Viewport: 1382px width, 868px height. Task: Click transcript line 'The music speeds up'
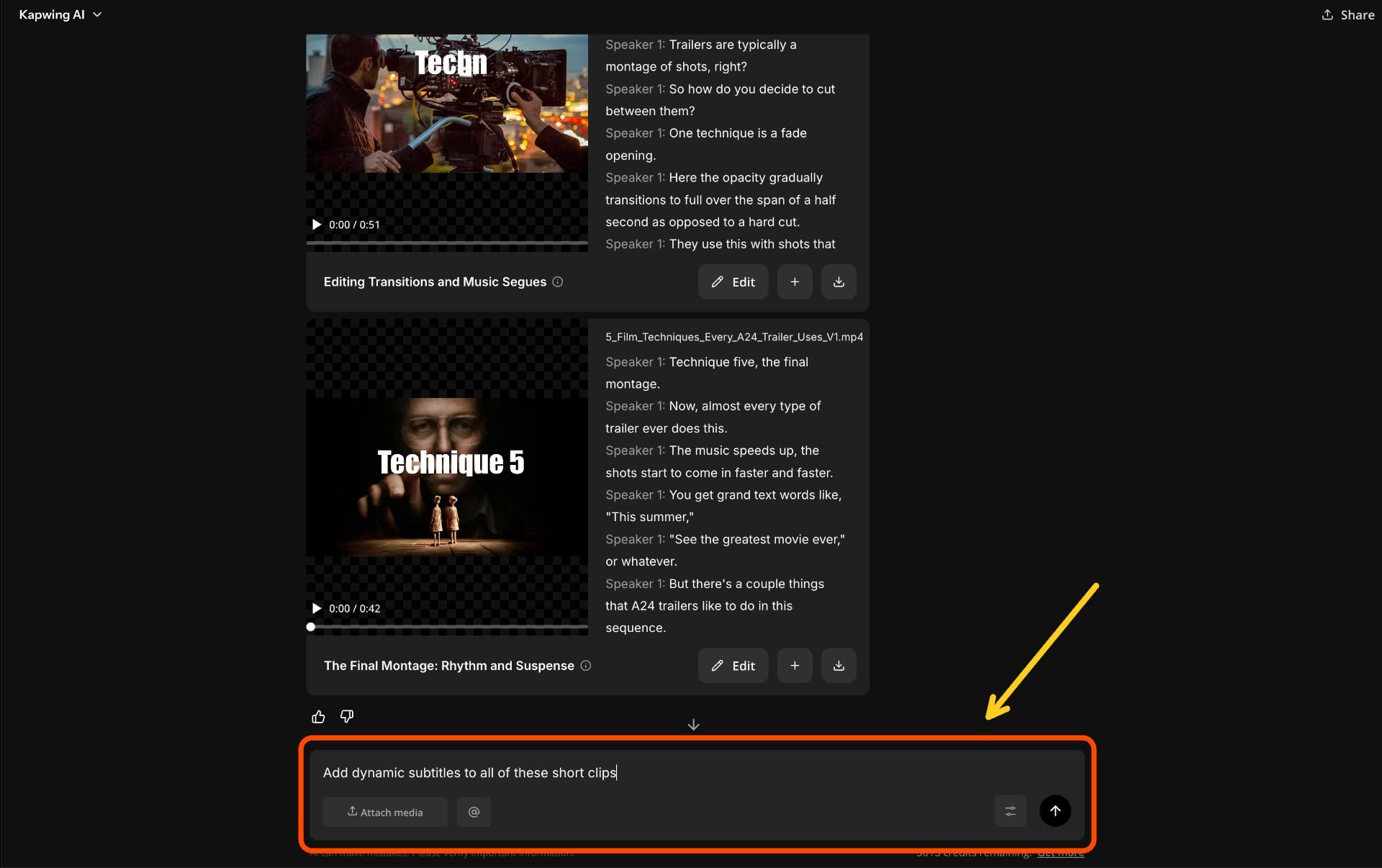click(719, 461)
